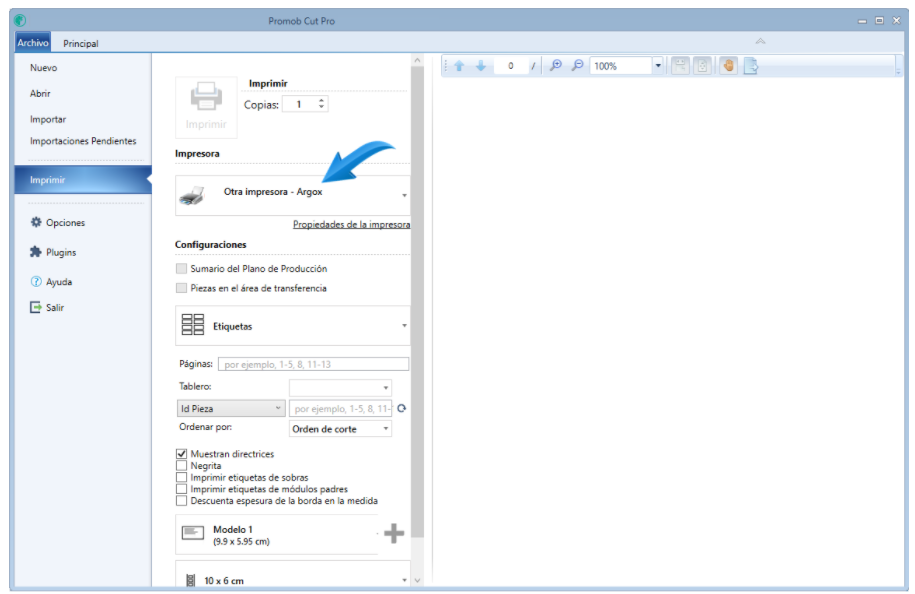Uncheck Muestran directrices
This screenshot has height=594, width=915.
coord(181,453)
